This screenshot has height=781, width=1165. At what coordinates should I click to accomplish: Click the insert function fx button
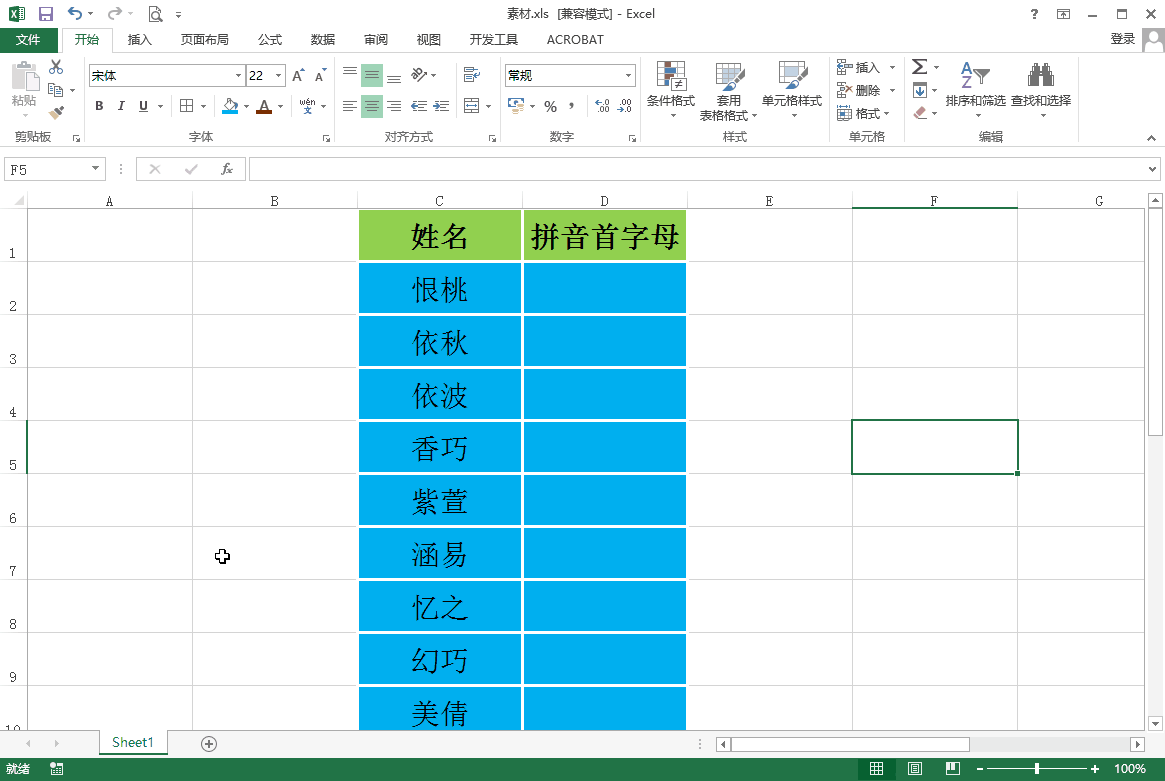point(227,169)
